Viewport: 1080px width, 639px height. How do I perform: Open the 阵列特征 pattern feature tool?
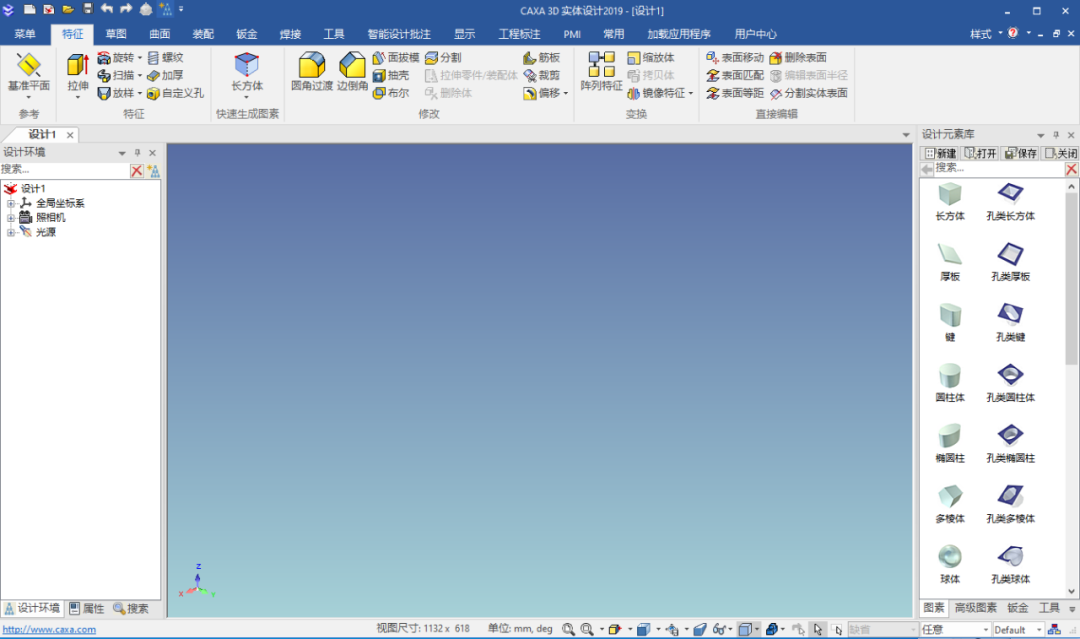[x=601, y=72]
